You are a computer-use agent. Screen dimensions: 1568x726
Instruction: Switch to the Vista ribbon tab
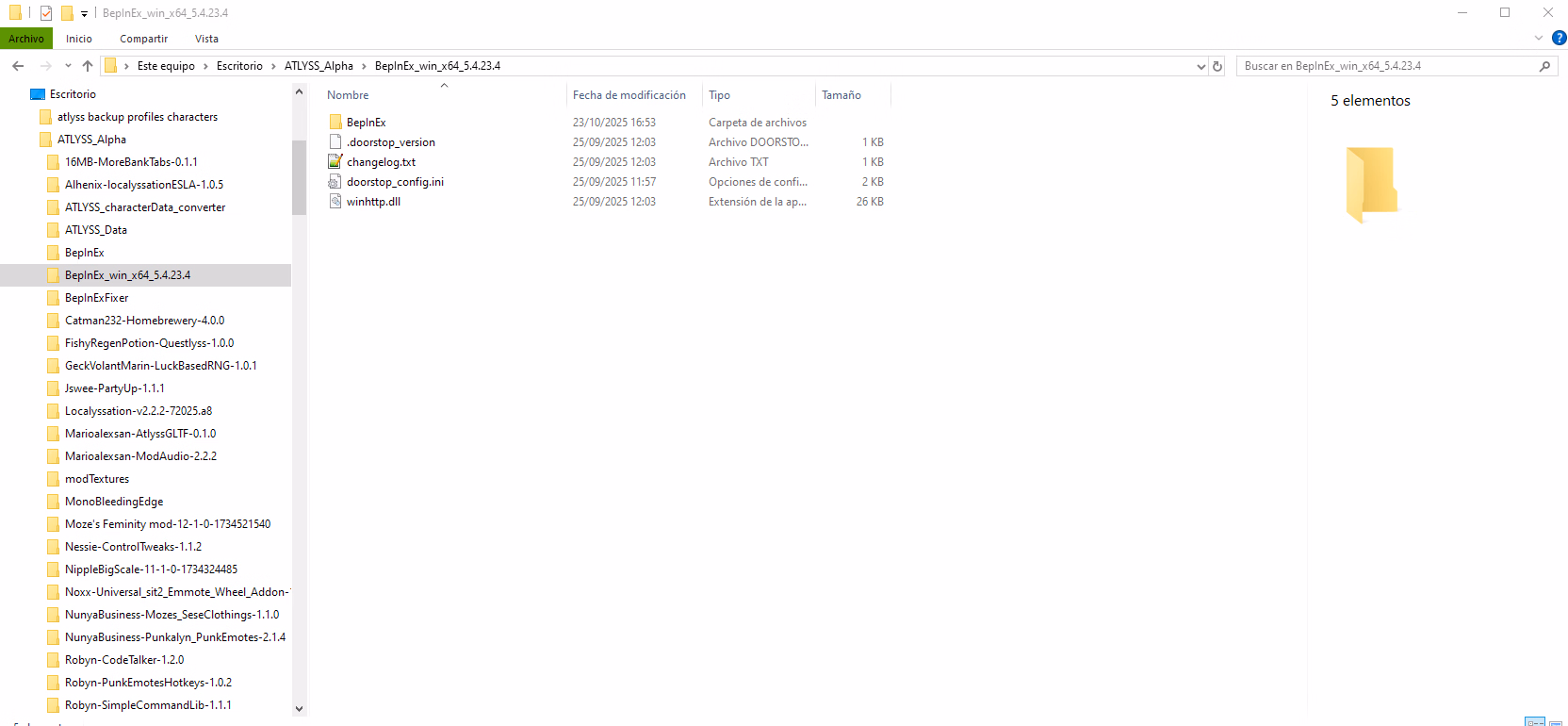pos(206,39)
